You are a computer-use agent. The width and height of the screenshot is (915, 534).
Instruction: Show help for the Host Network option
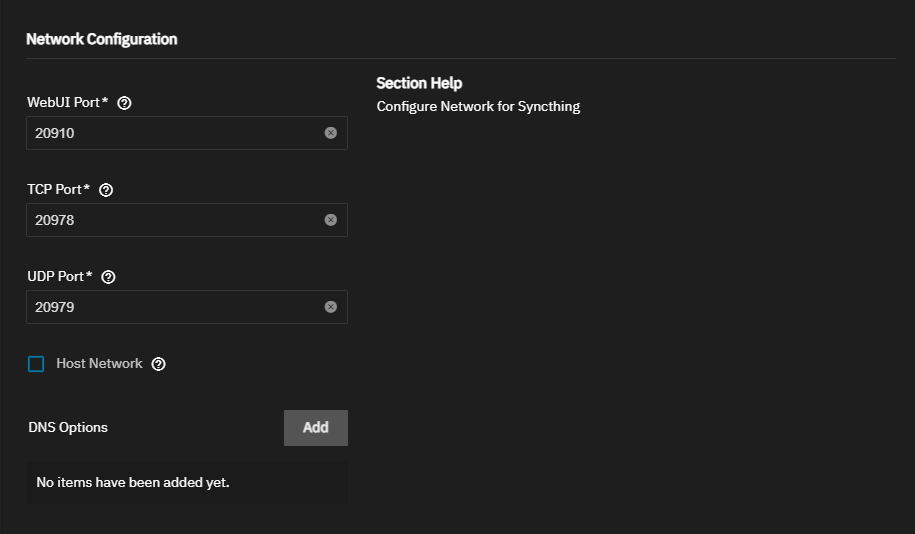(158, 364)
